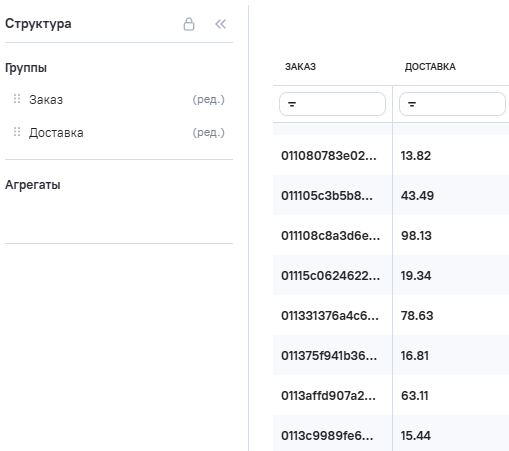
Task: Focus the Заказ column filter input
Action: pos(332,104)
